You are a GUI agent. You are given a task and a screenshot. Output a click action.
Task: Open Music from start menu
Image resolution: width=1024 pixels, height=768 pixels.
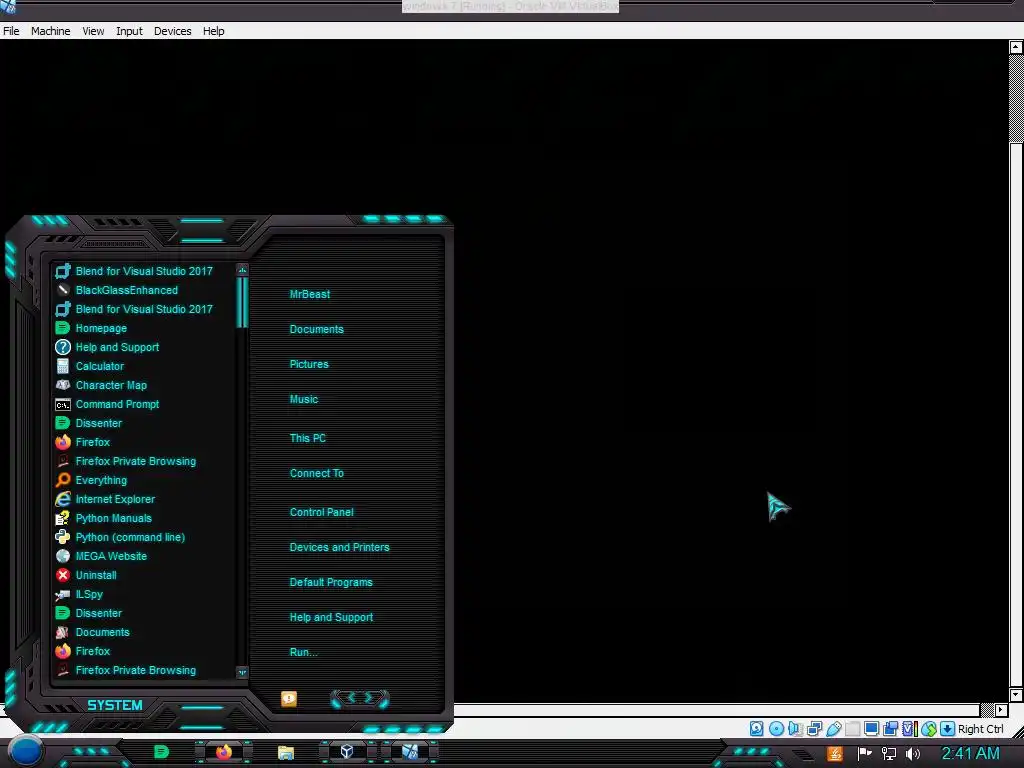(x=304, y=399)
